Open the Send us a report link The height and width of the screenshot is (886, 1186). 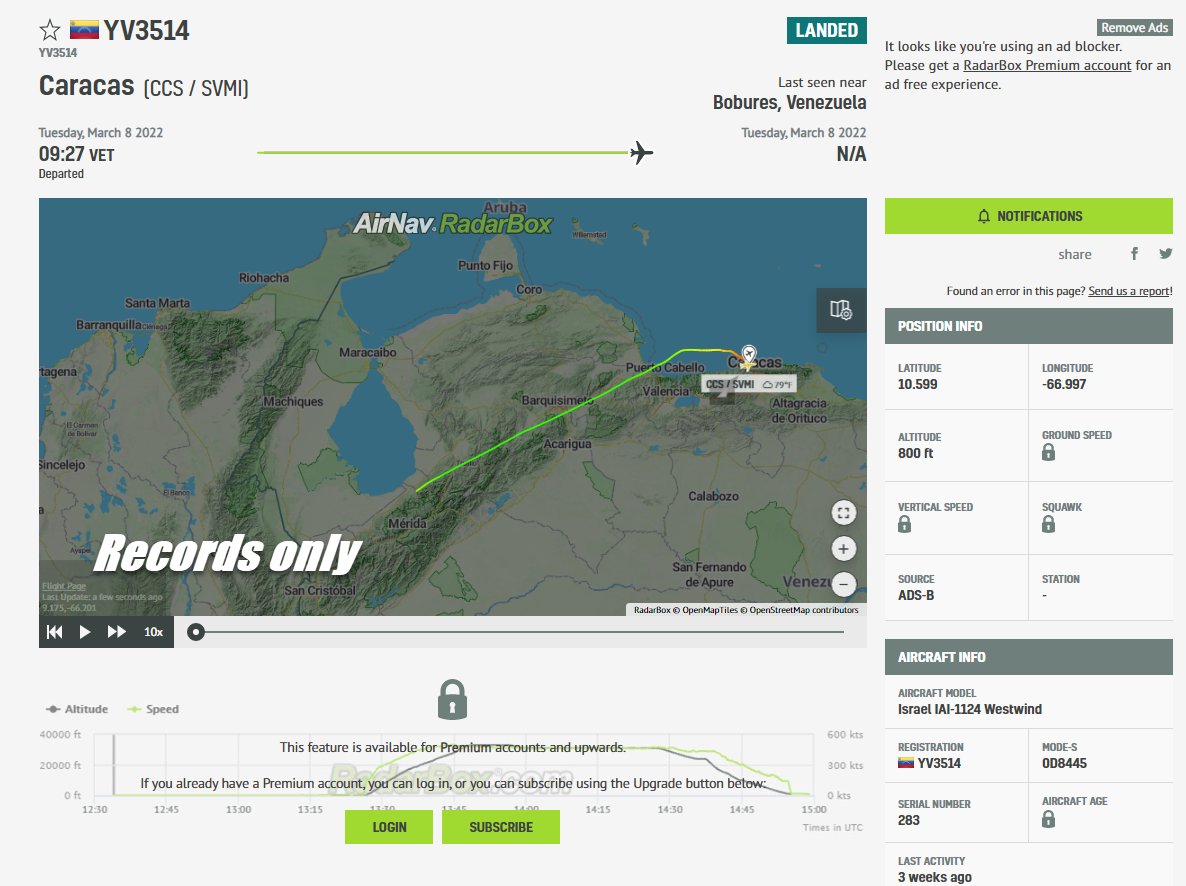[x=1129, y=291]
